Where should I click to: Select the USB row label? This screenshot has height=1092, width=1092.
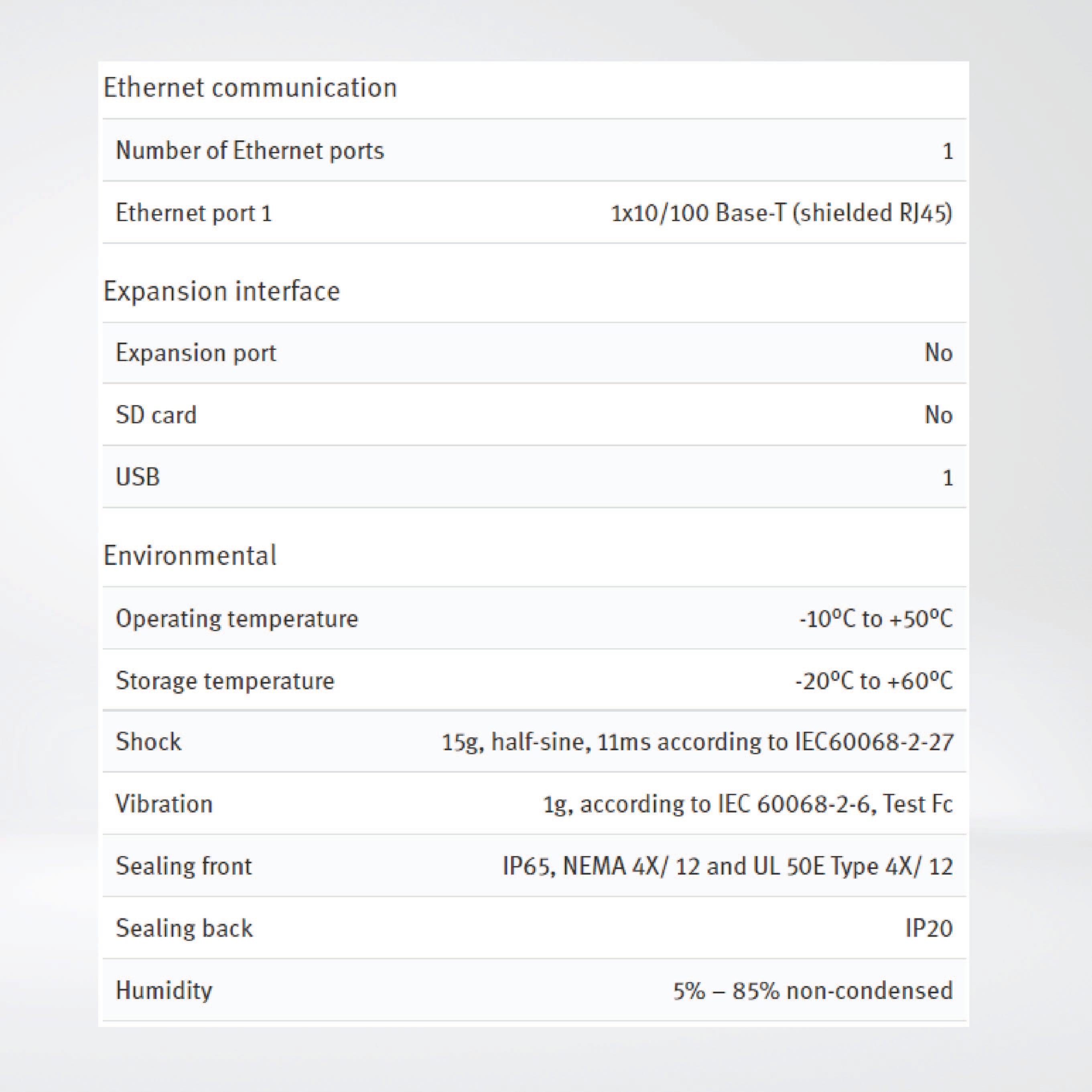[x=138, y=477]
